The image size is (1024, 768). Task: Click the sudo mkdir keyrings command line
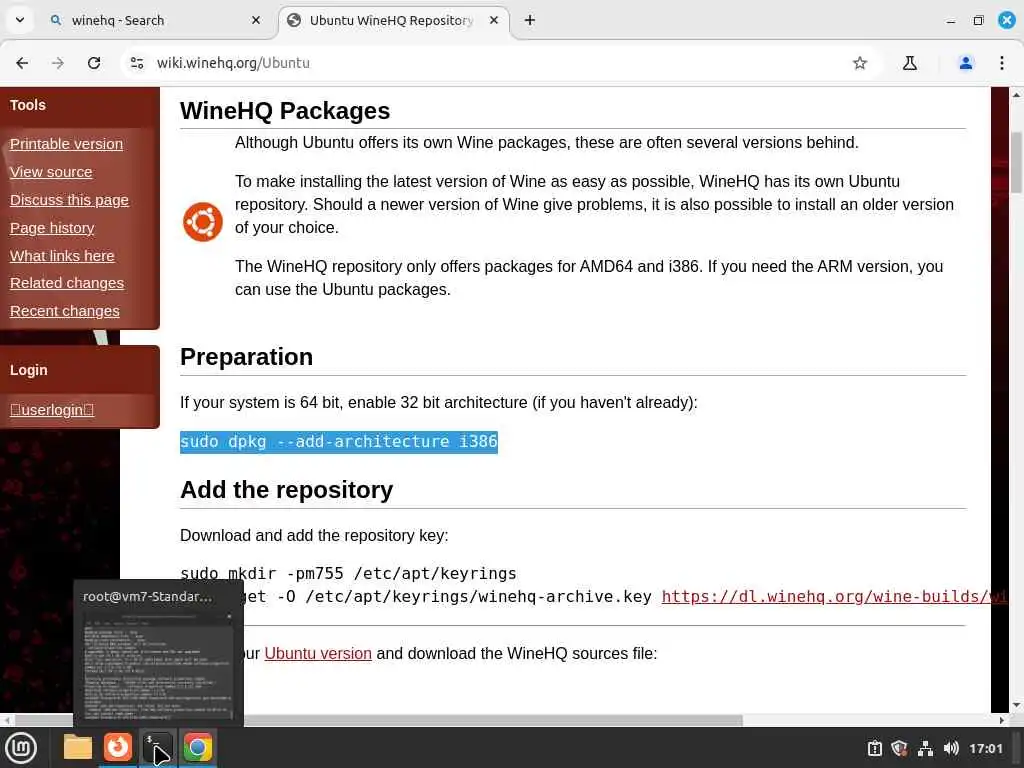click(x=348, y=573)
